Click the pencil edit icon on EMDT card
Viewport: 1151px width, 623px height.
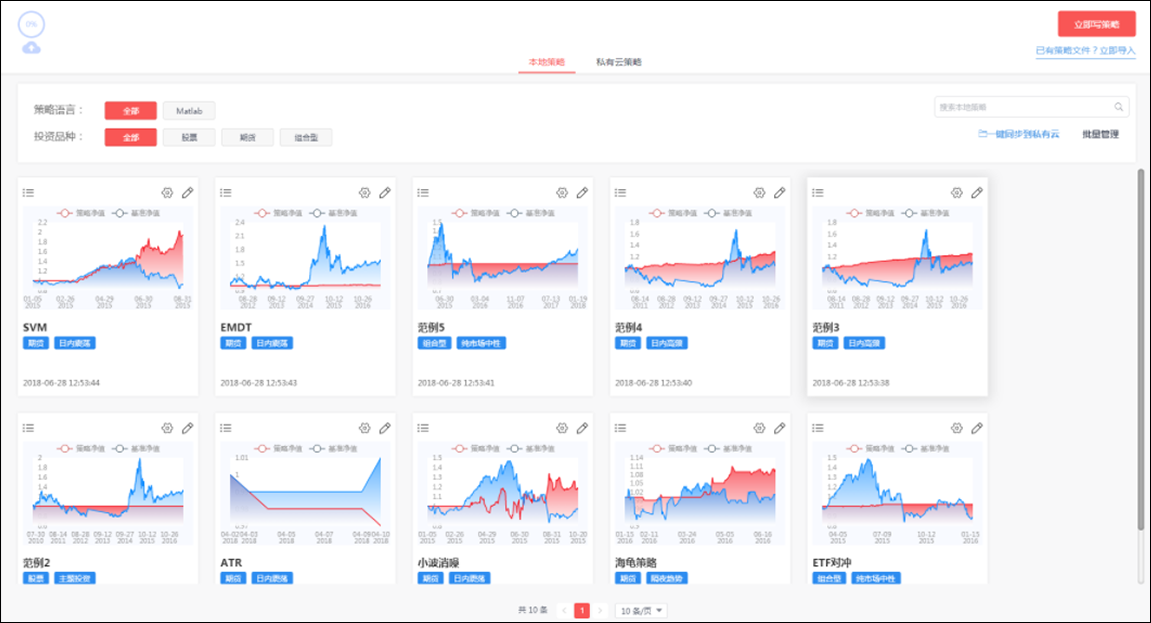[x=384, y=193]
